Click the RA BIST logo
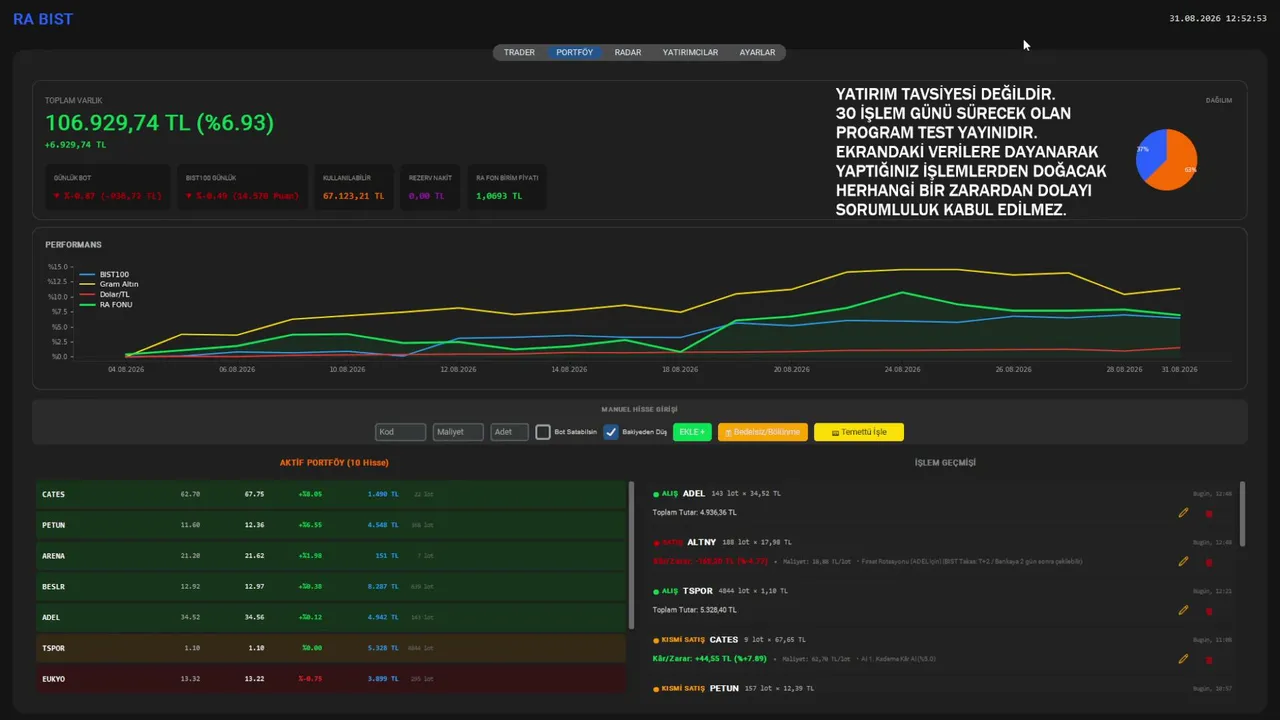The width and height of the screenshot is (1280, 720). (x=43, y=19)
